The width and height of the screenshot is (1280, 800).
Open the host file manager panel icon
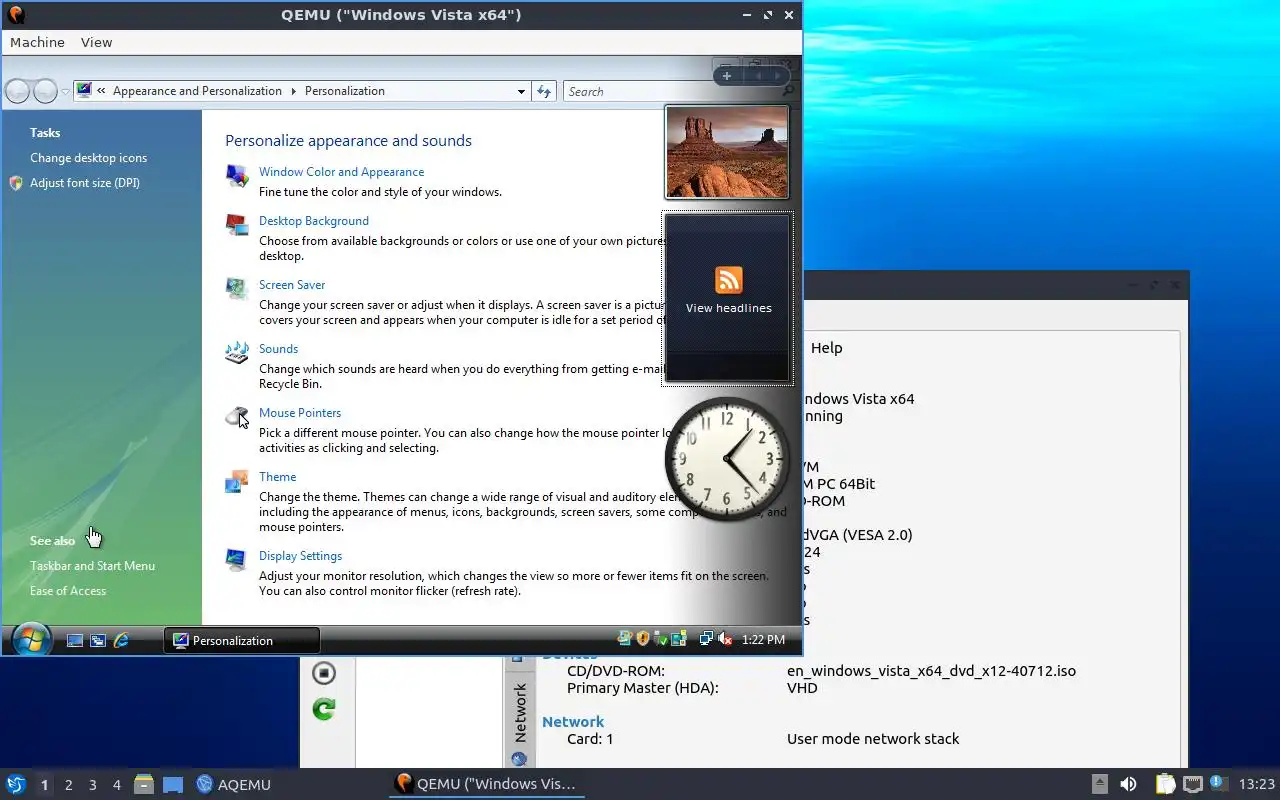click(x=143, y=785)
